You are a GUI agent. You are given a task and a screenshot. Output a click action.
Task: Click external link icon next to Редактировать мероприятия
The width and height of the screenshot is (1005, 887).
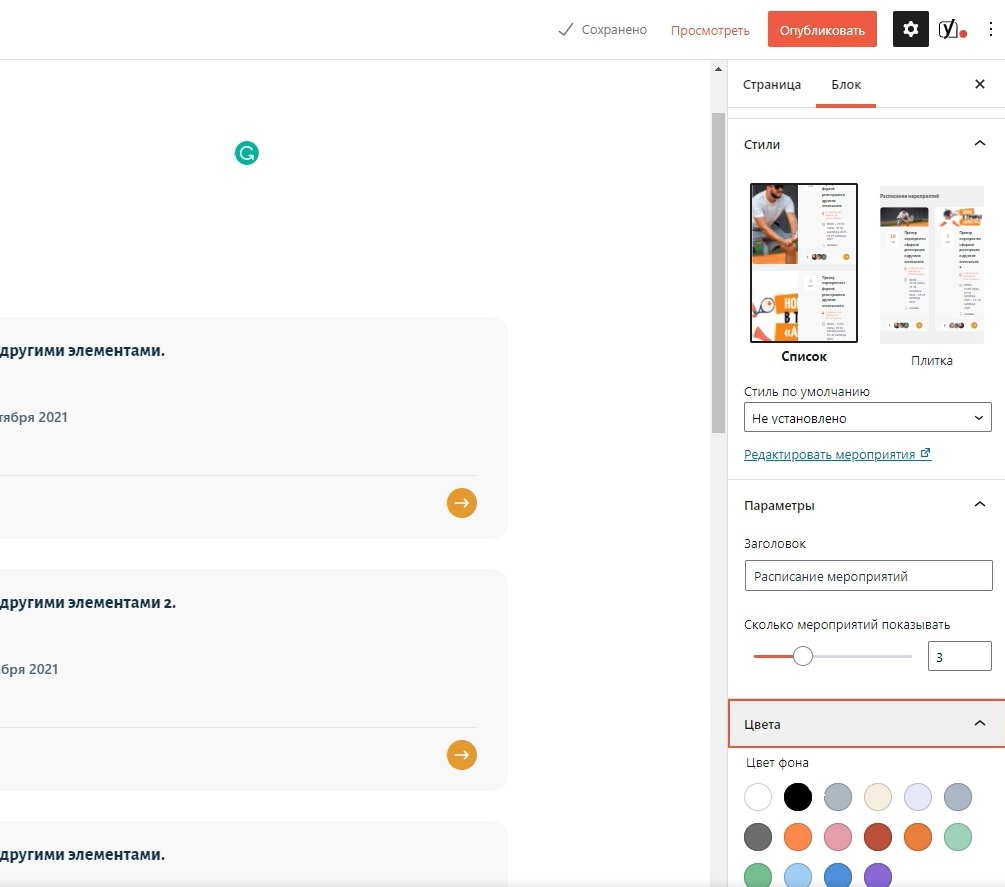(x=925, y=453)
